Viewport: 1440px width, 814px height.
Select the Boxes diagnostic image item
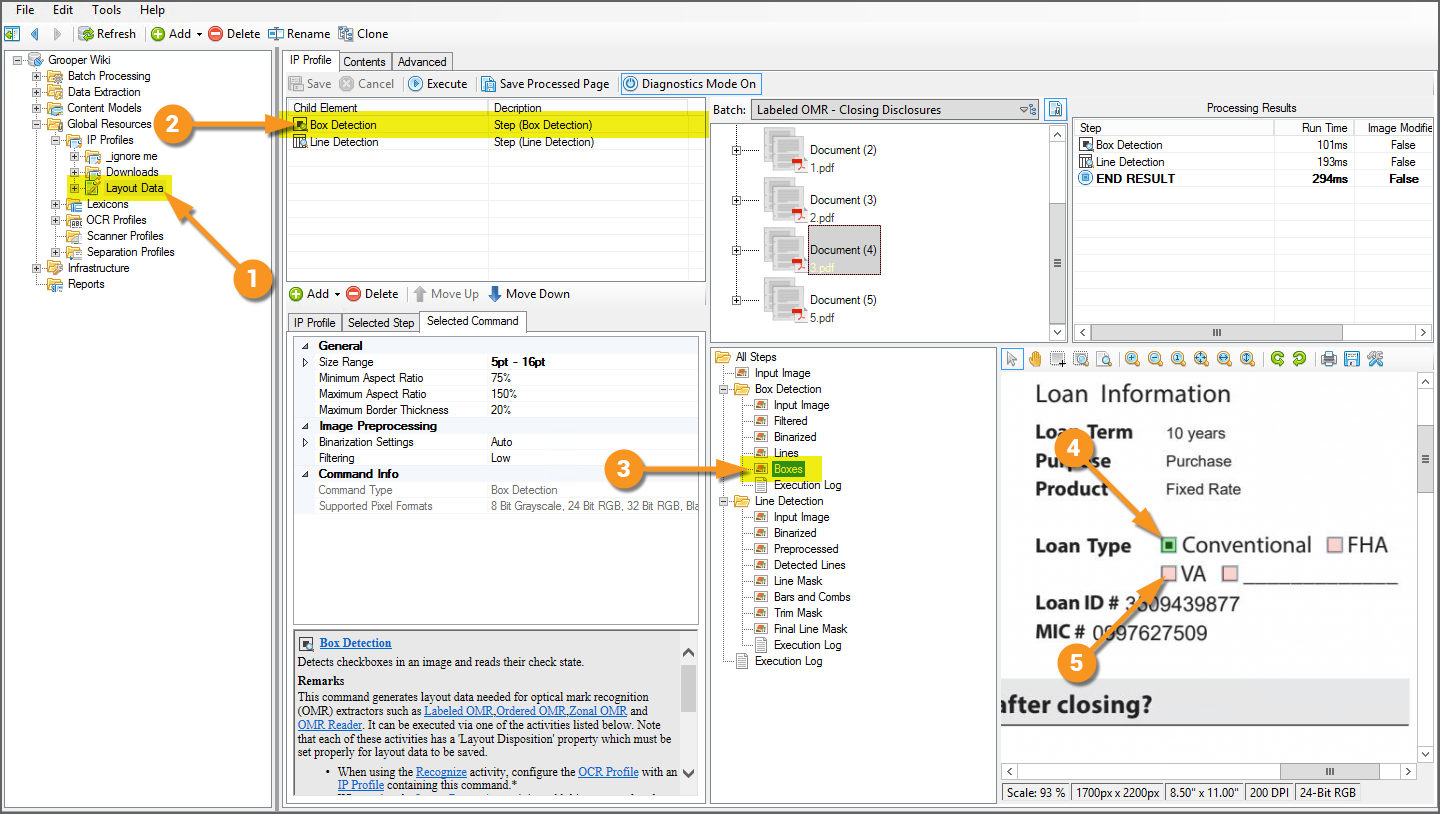coord(788,469)
